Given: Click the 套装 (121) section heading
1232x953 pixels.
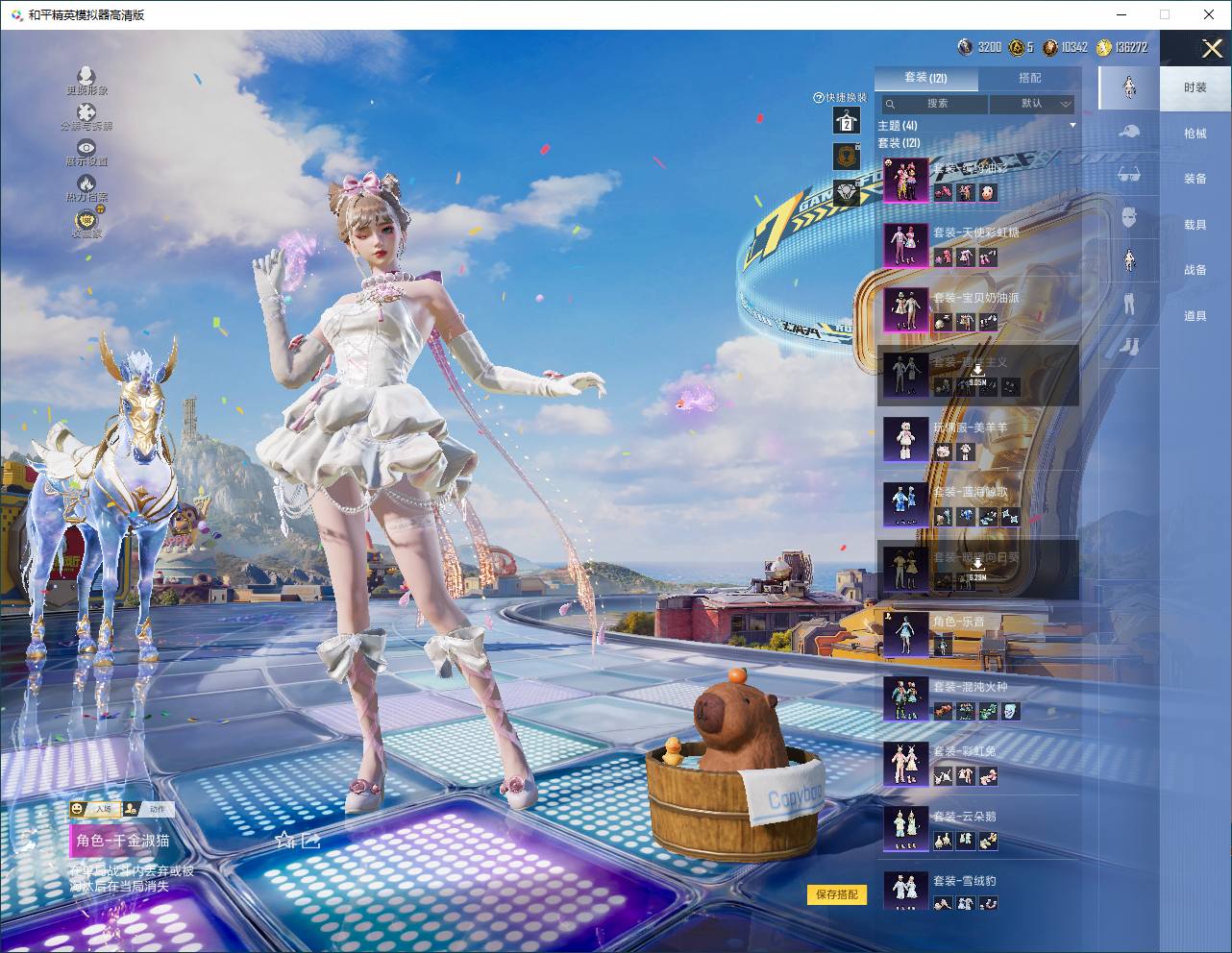Looking at the screenshot, I should point(899,143).
